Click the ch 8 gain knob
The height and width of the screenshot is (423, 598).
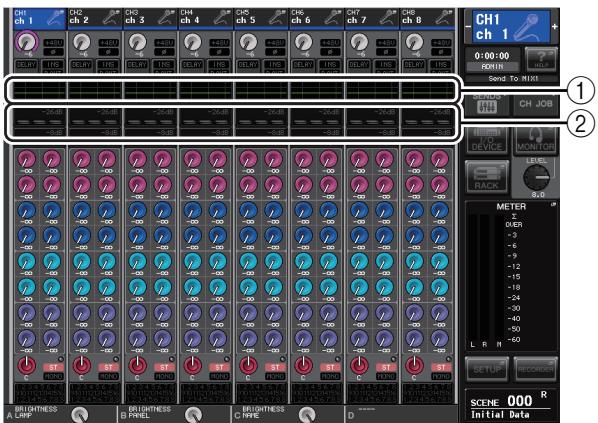414,42
